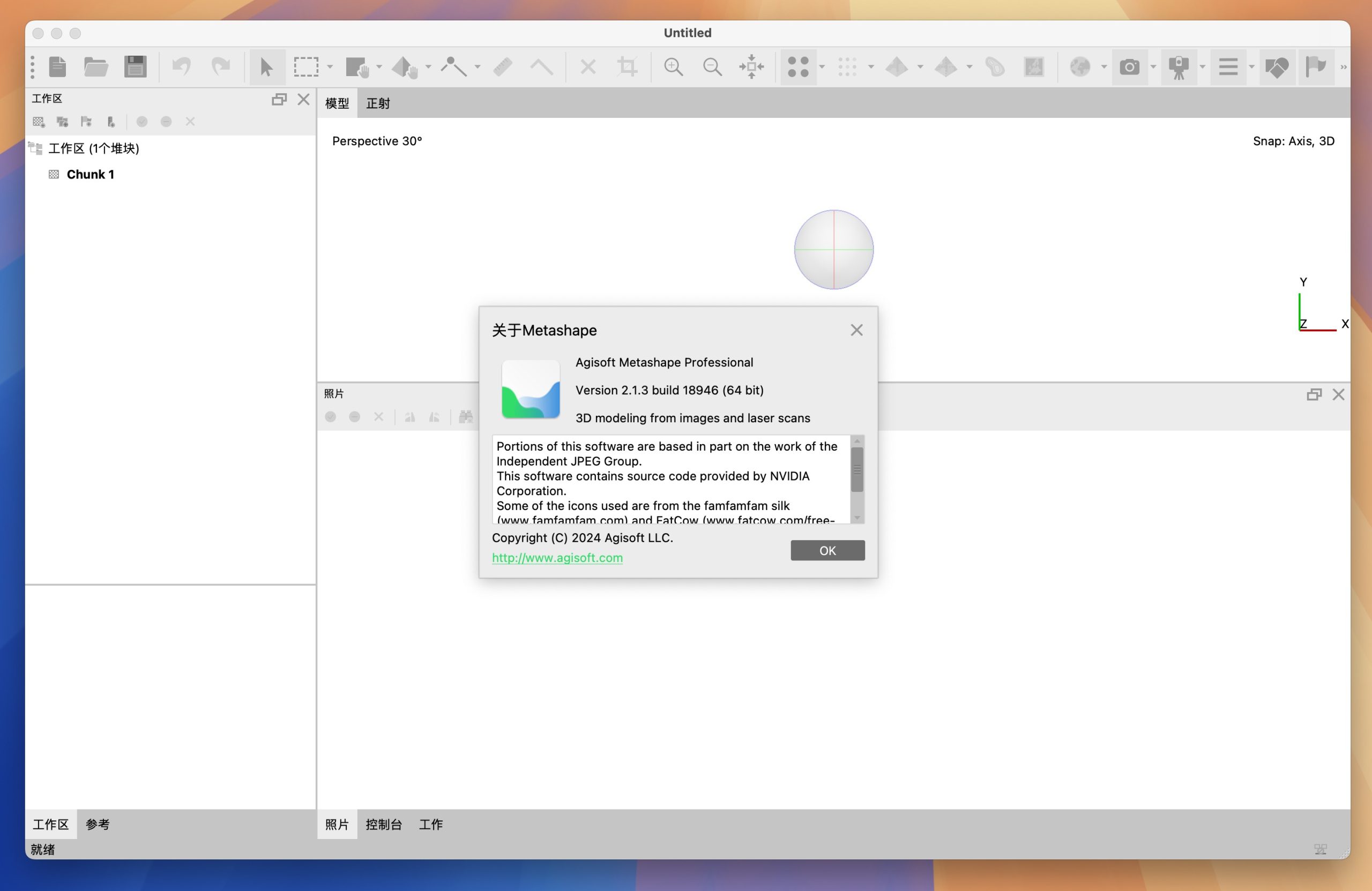Zoom out of the model view
The image size is (1372, 891).
coord(712,67)
